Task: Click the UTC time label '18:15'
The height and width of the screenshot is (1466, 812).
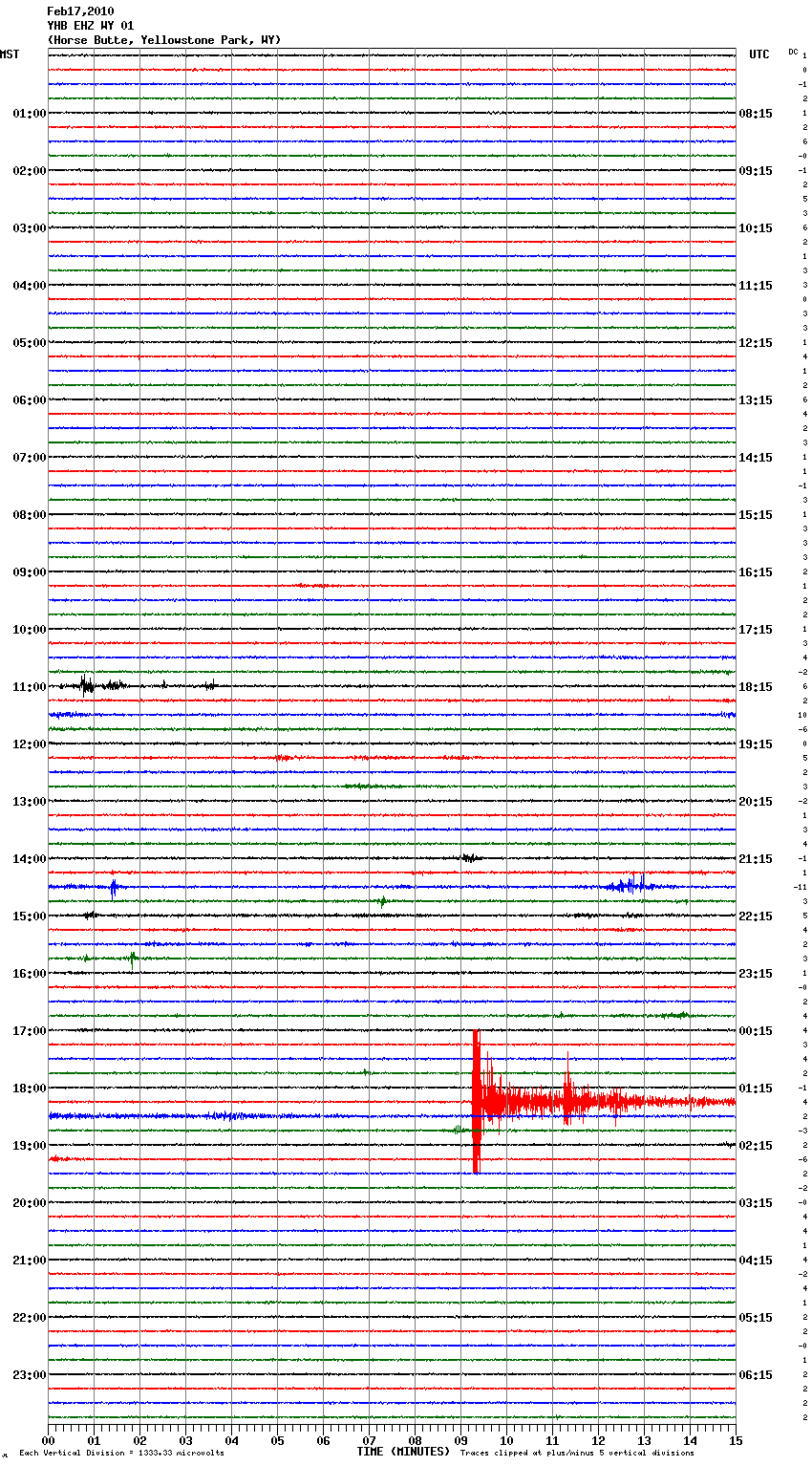Action: tap(756, 687)
